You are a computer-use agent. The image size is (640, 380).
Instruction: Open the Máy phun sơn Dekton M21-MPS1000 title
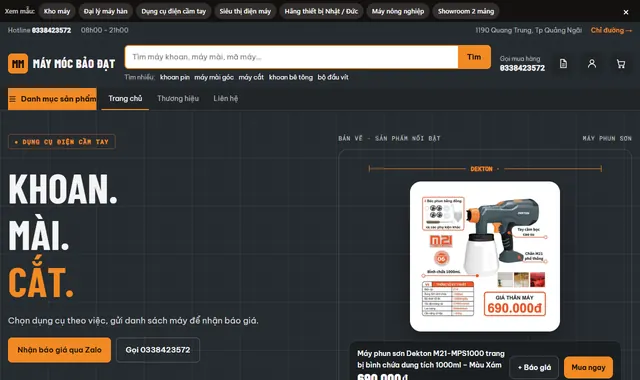point(431,359)
